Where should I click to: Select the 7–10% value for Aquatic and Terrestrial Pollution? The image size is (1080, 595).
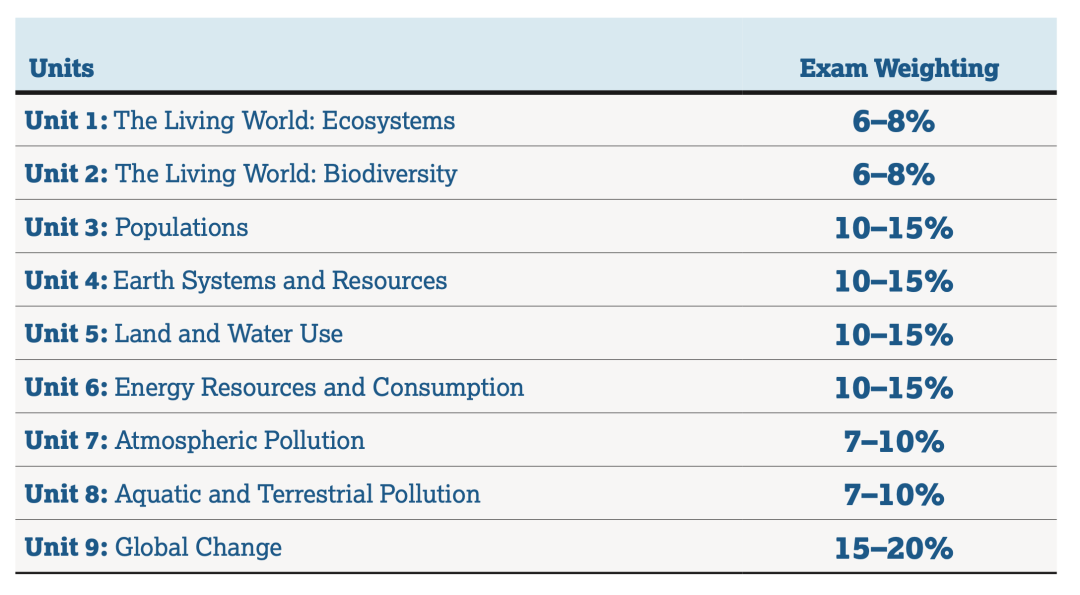(893, 494)
